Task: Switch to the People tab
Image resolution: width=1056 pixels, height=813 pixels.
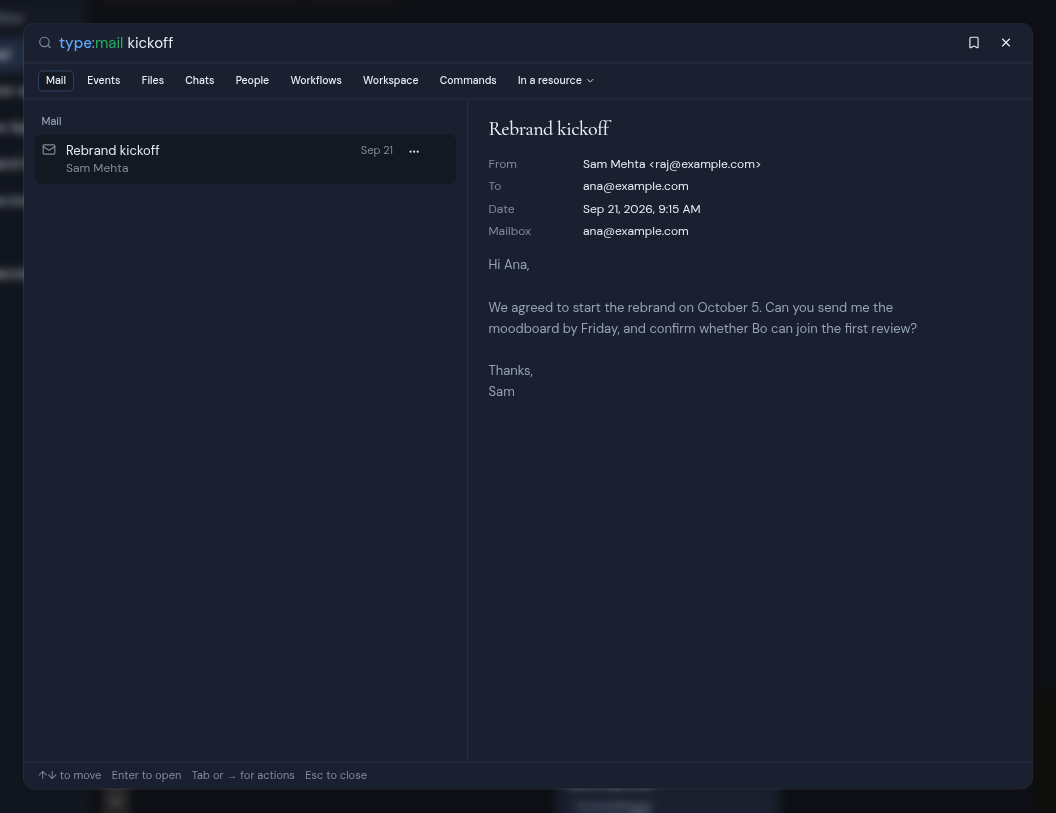Action: point(252,80)
